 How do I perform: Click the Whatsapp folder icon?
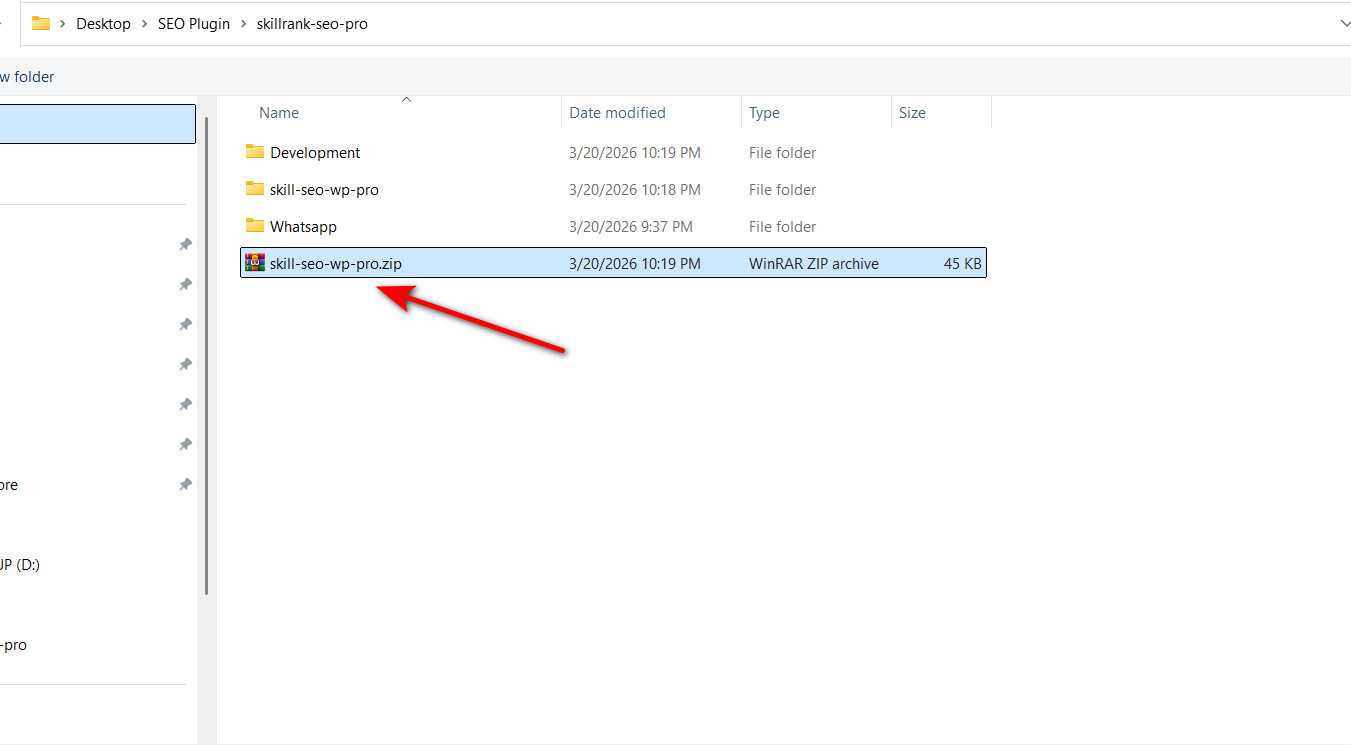[x=254, y=226]
